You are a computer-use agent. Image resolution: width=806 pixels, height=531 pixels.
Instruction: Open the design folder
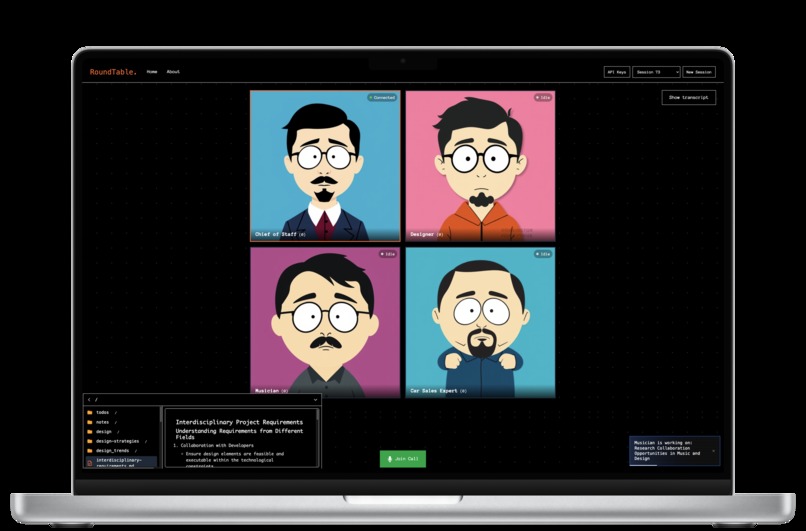click(x=121, y=432)
